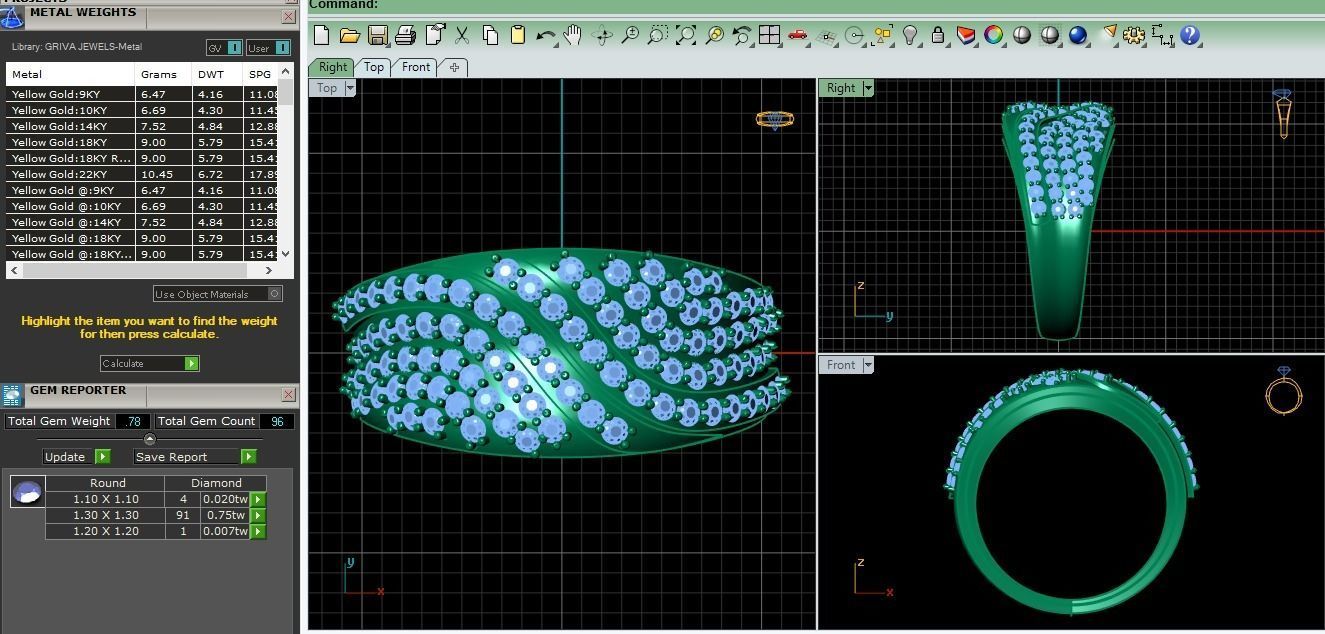This screenshot has height=634, width=1325.
Task: Click the metal list horizontal scrollbar right arrow
Action: tap(269, 270)
